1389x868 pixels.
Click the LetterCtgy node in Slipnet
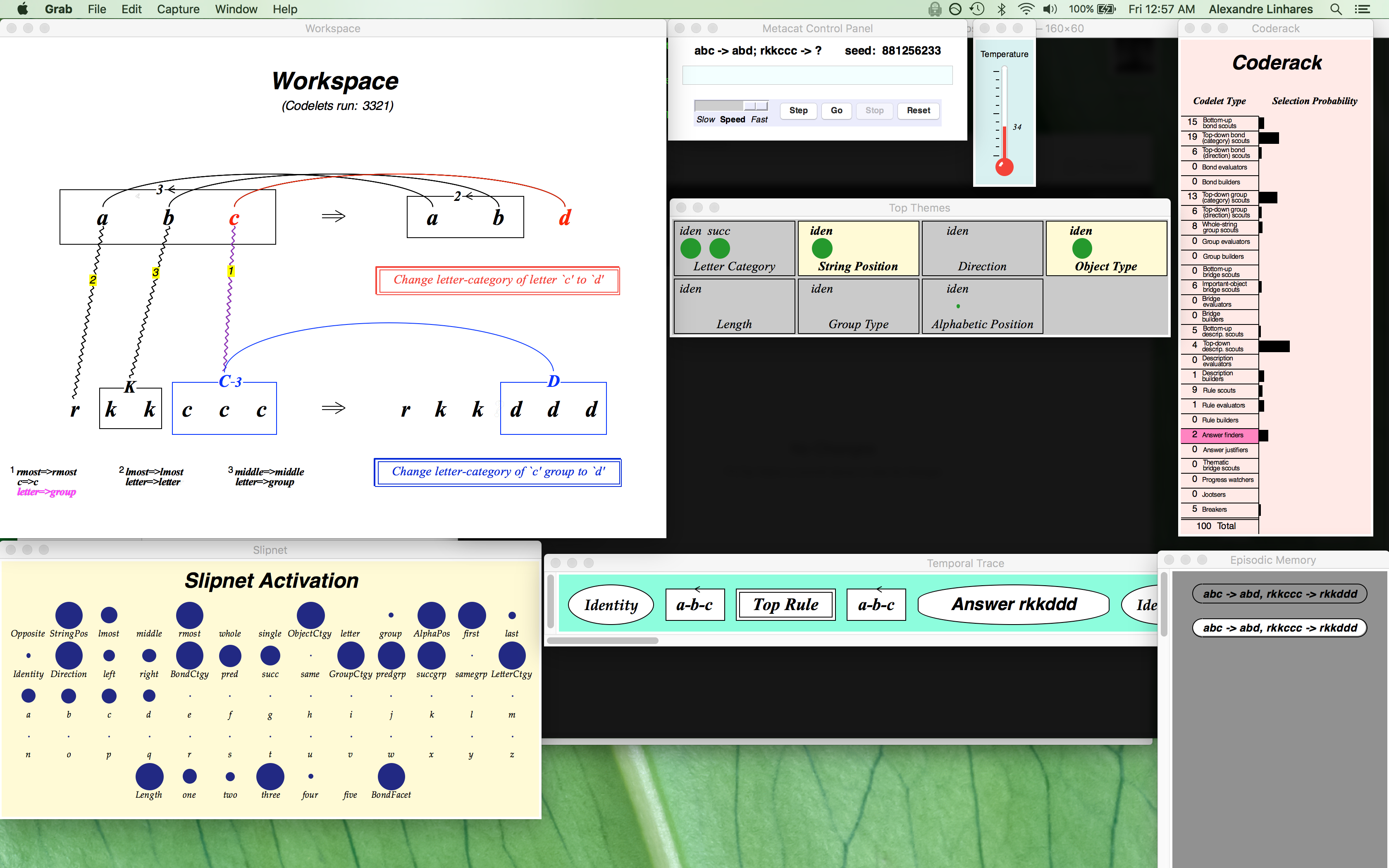[512, 656]
